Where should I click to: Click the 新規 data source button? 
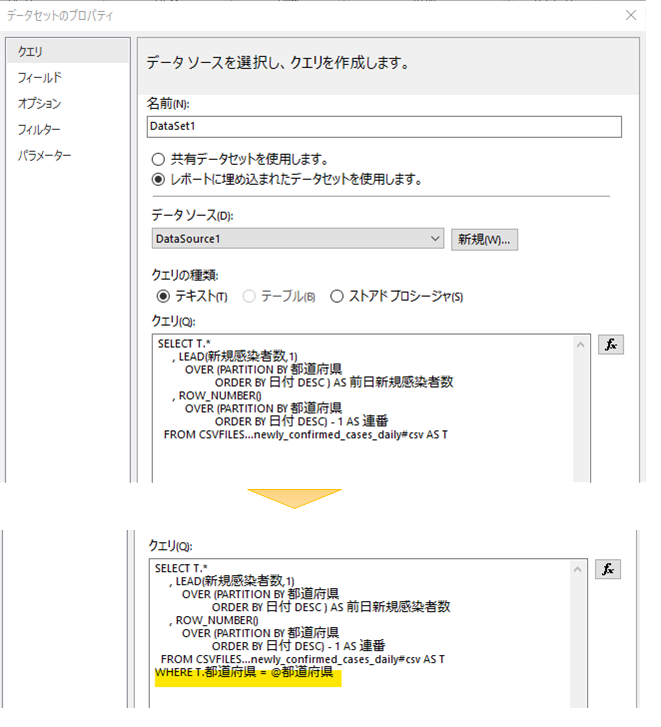(x=484, y=239)
